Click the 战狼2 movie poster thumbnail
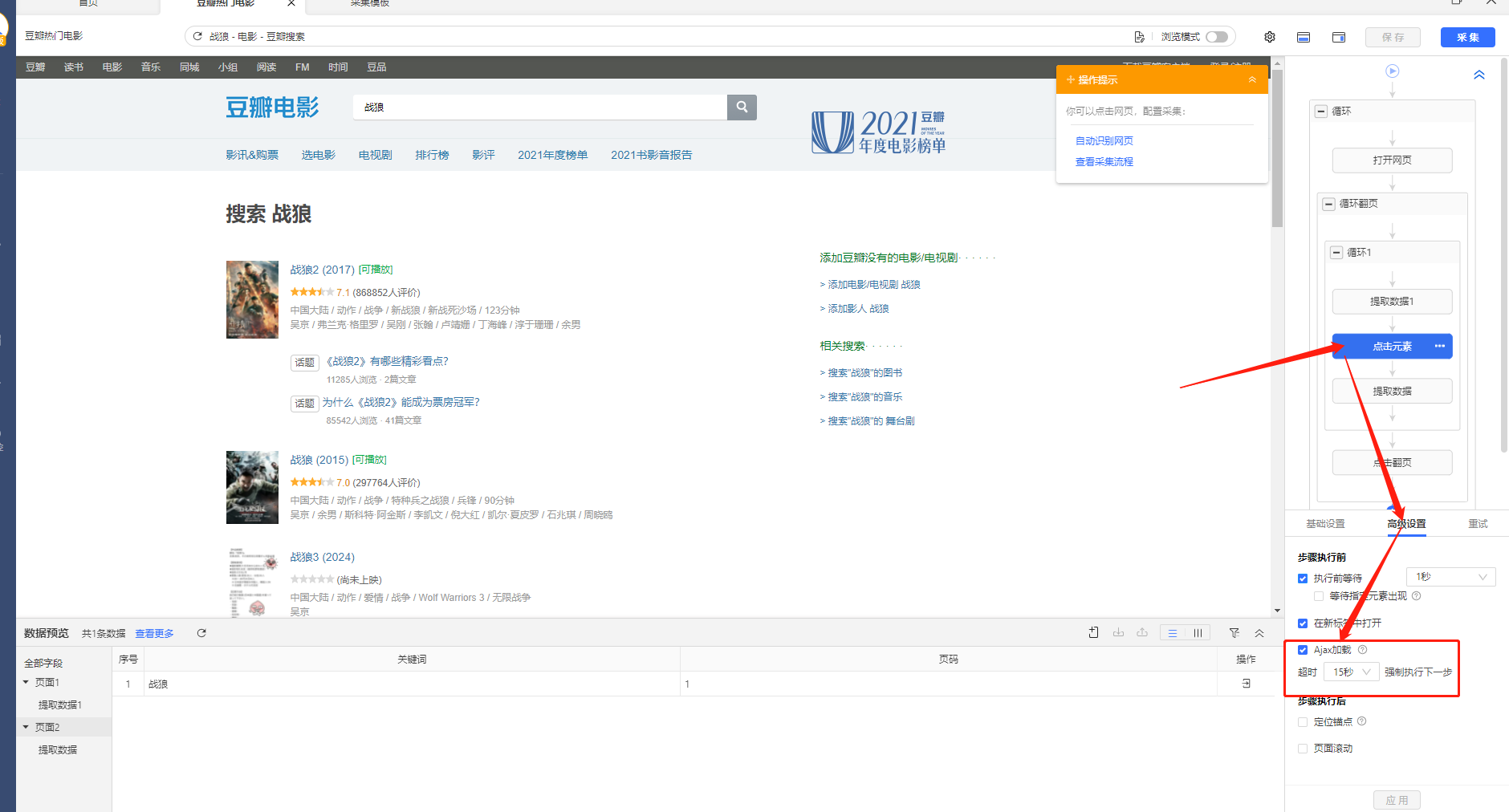 252,299
